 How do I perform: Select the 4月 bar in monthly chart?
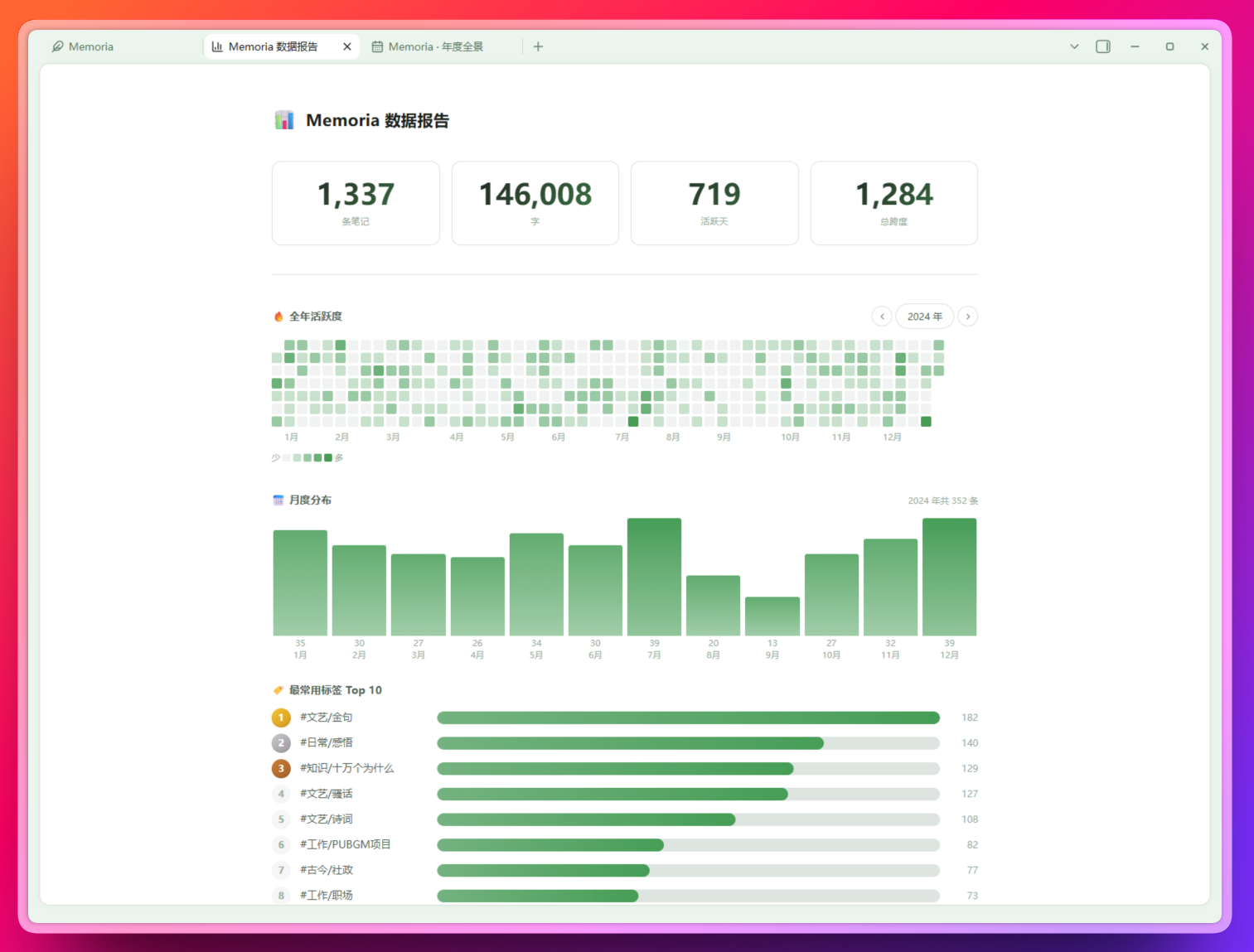477,597
